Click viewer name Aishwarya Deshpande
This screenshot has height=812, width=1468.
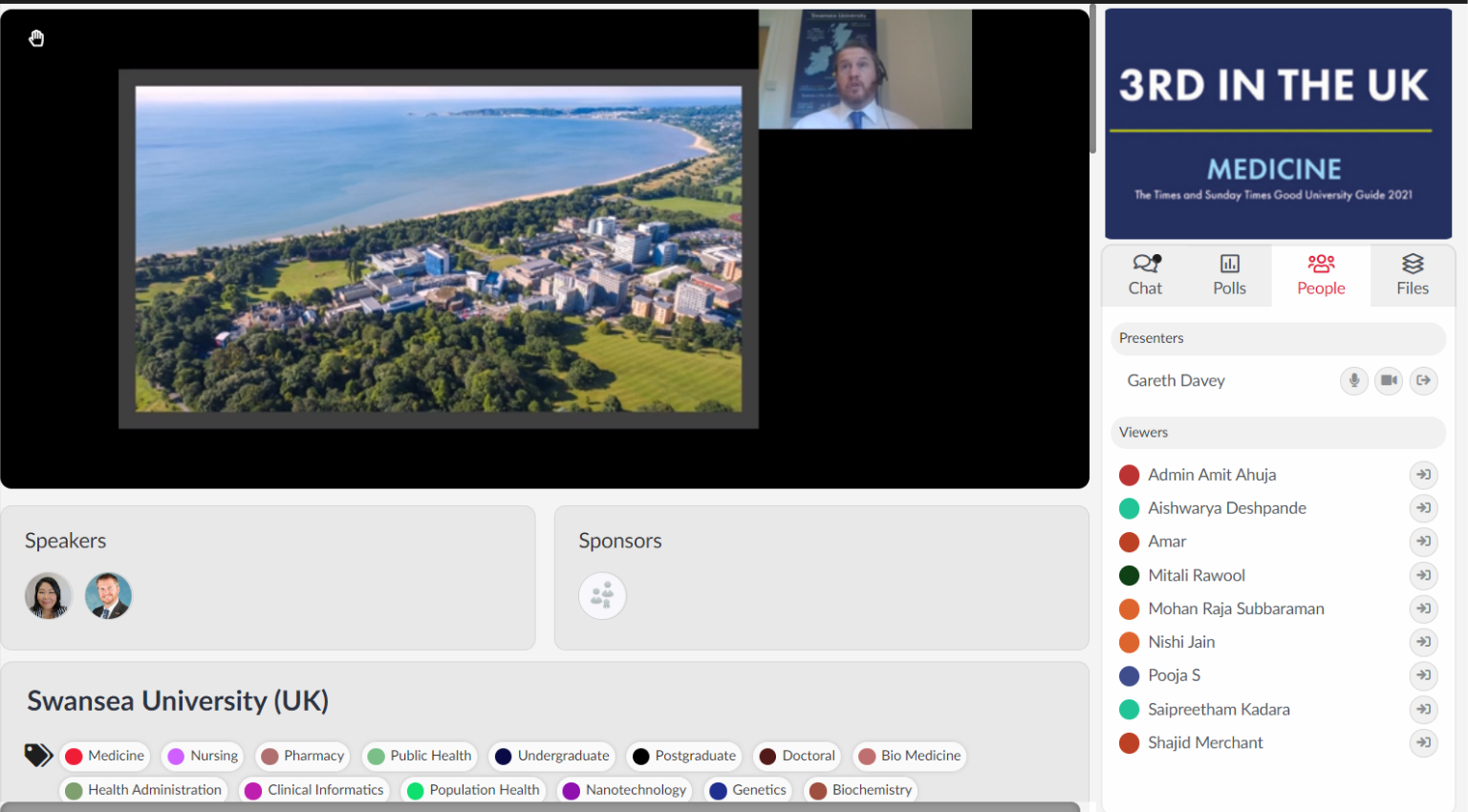[1227, 508]
